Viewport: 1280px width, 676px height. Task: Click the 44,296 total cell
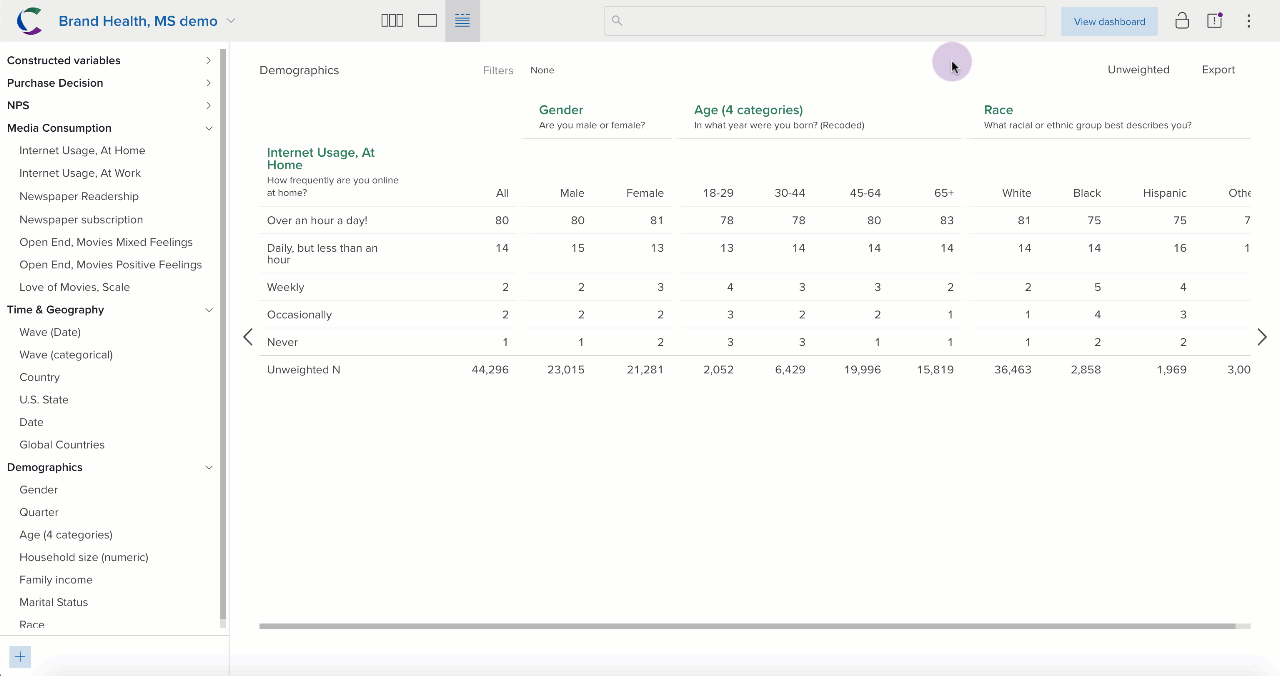pyautogui.click(x=490, y=370)
